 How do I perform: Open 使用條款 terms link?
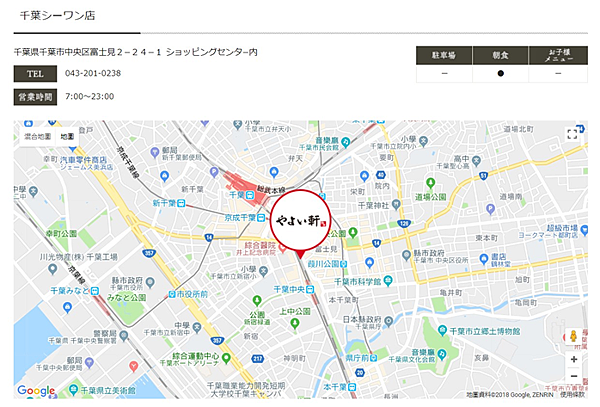572,394
